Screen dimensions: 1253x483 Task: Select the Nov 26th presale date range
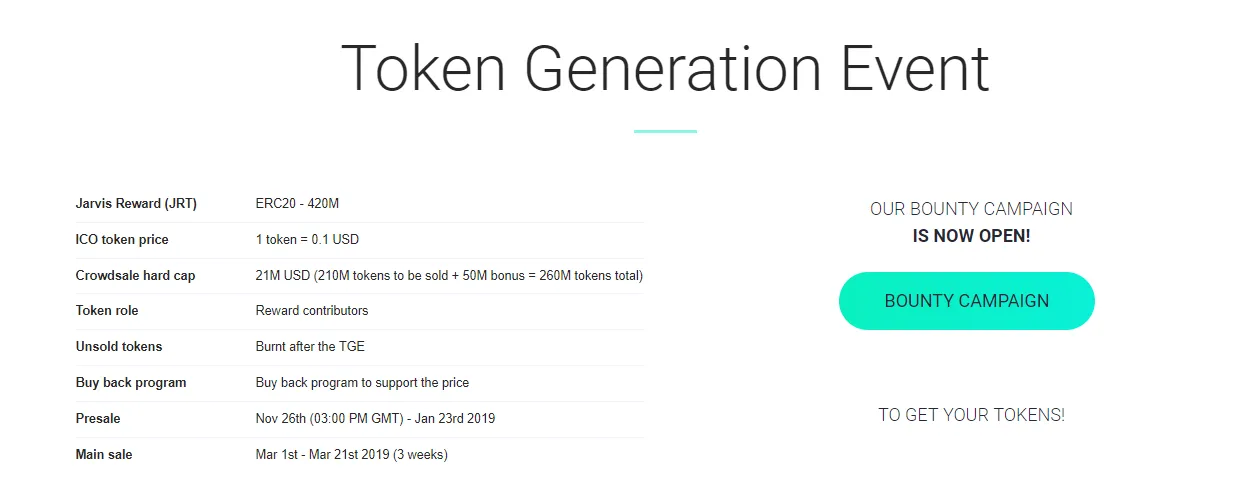coord(375,419)
